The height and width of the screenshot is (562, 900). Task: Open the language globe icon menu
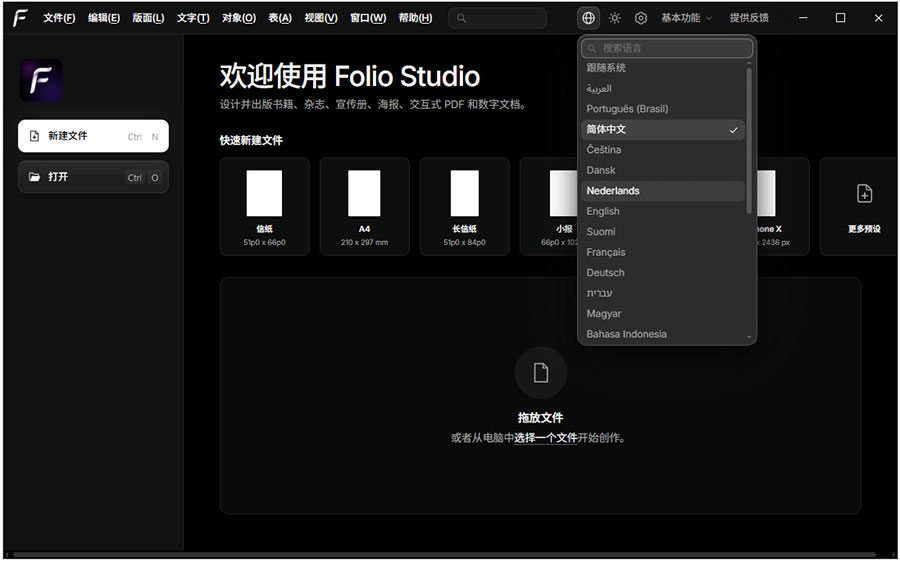tap(588, 18)
